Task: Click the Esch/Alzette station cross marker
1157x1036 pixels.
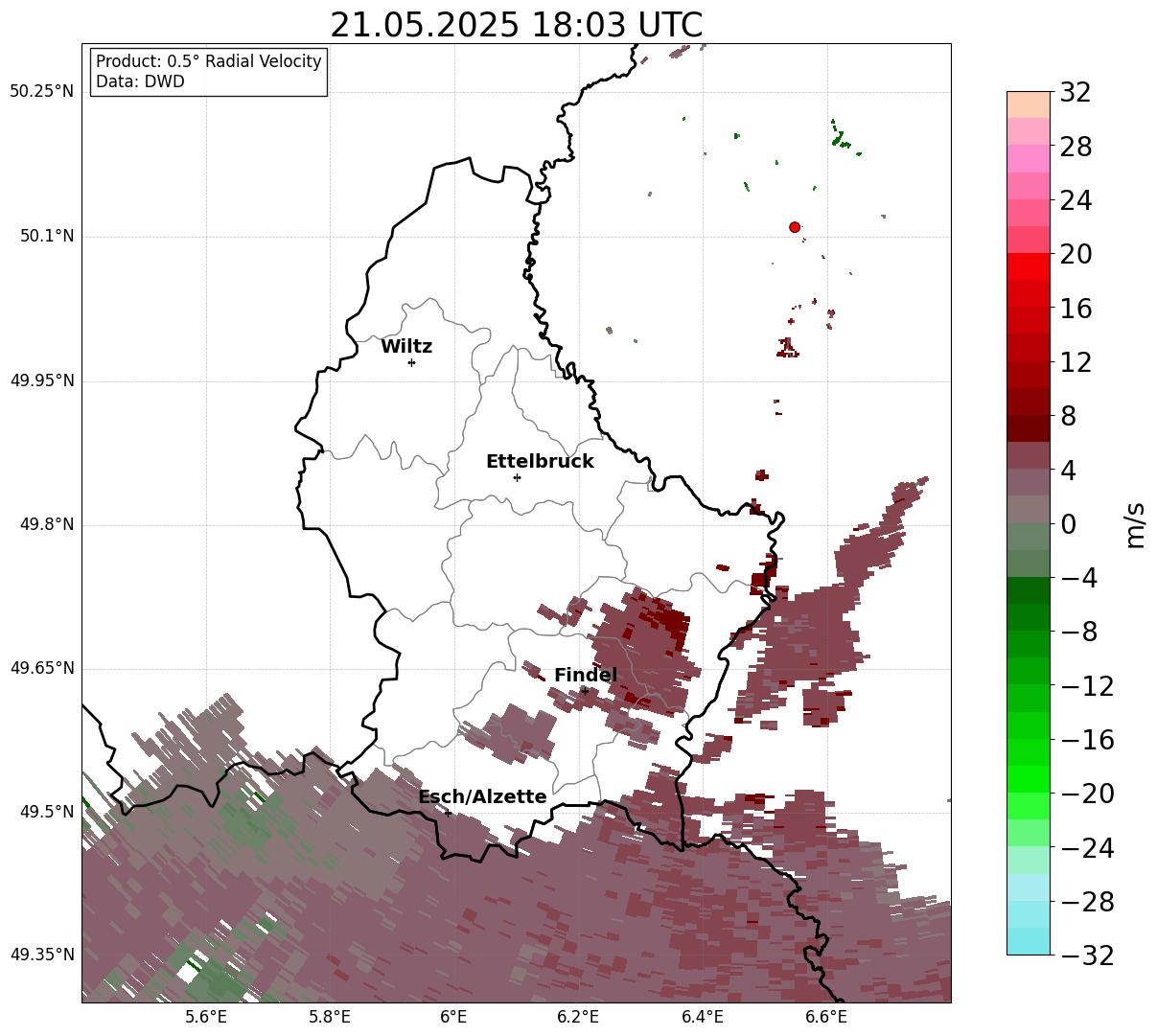Action: pyautogui.click(x=448, y=813)
